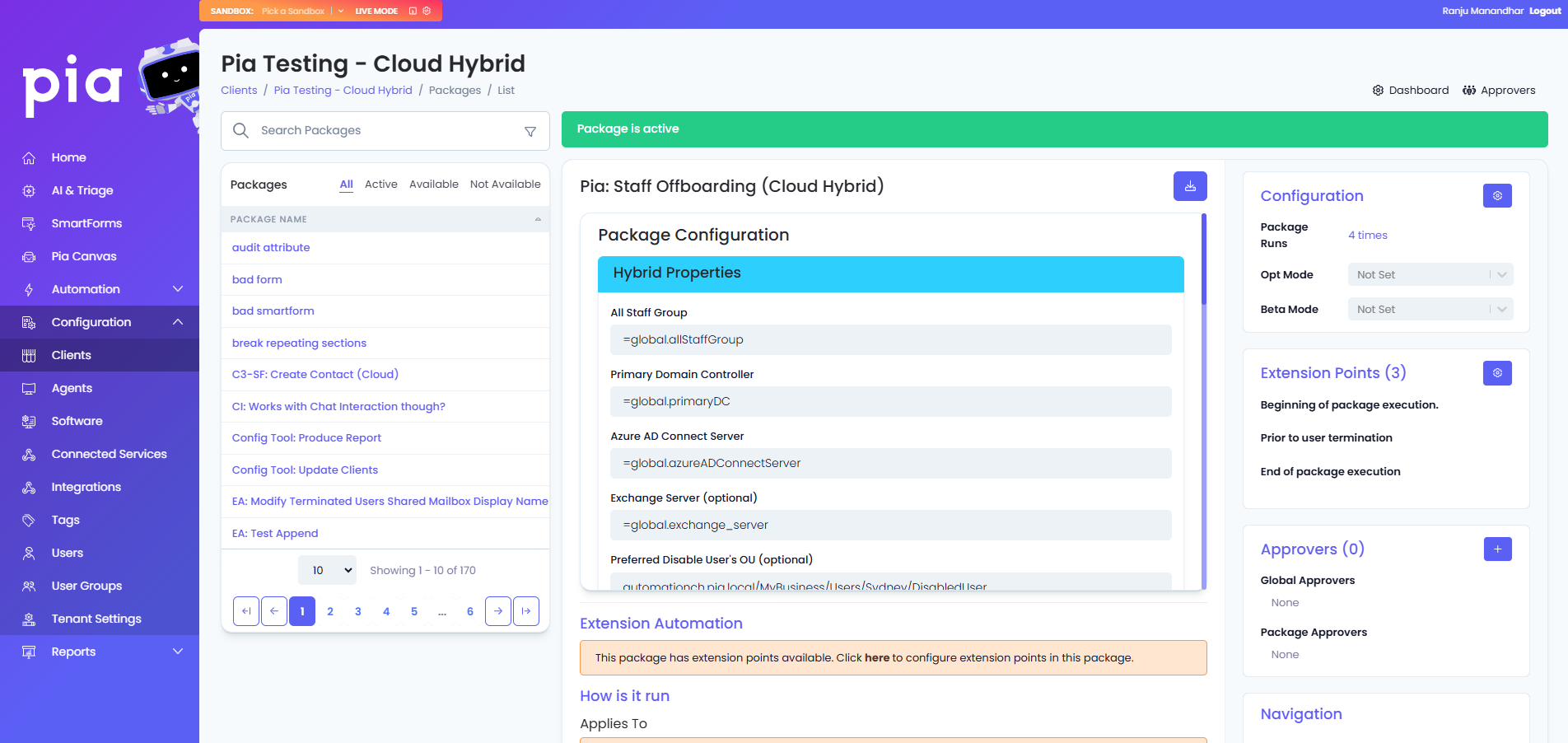Open Users sidebar icon

(x=29, y=553)
